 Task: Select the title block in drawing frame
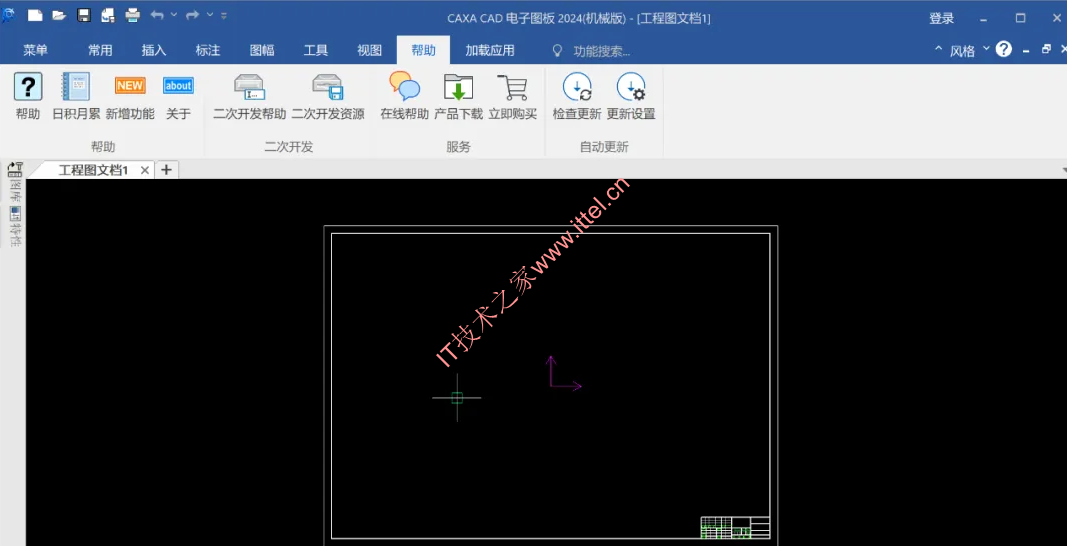(736, 528)
